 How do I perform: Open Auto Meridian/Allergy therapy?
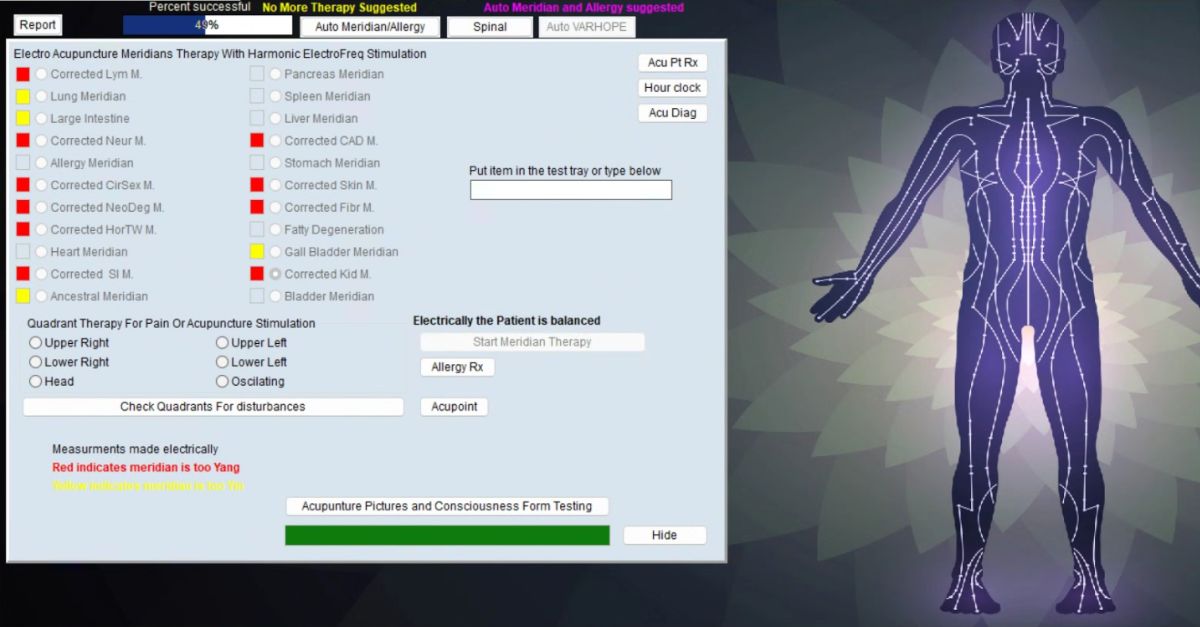(370, 27)
